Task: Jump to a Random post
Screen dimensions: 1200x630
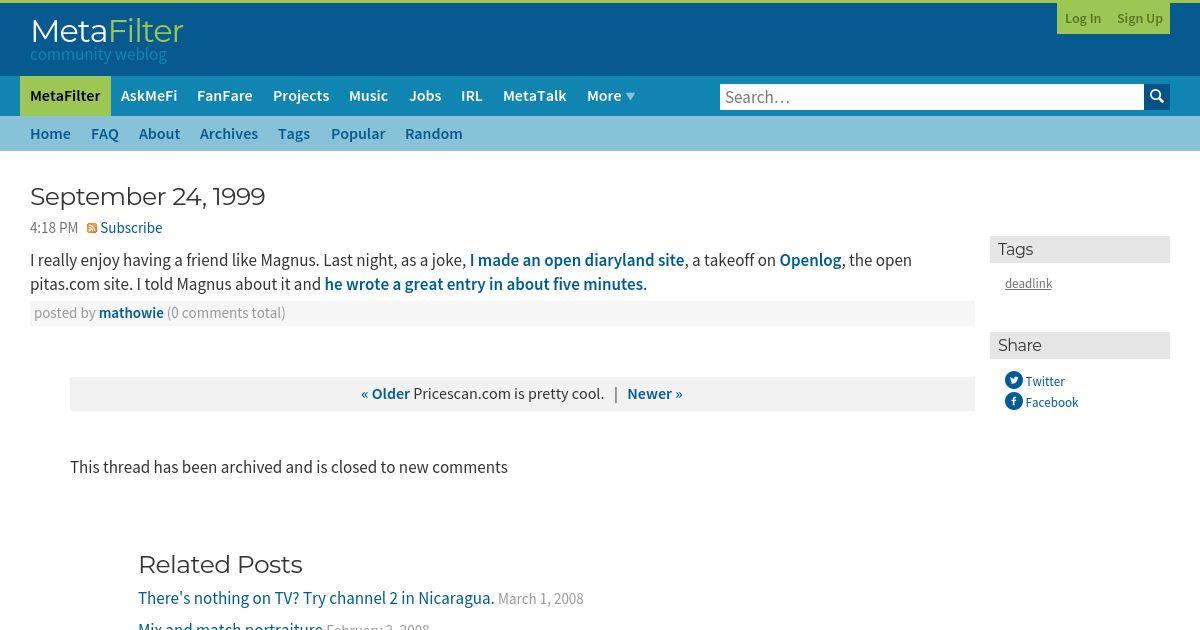Action: coord(433,134)
